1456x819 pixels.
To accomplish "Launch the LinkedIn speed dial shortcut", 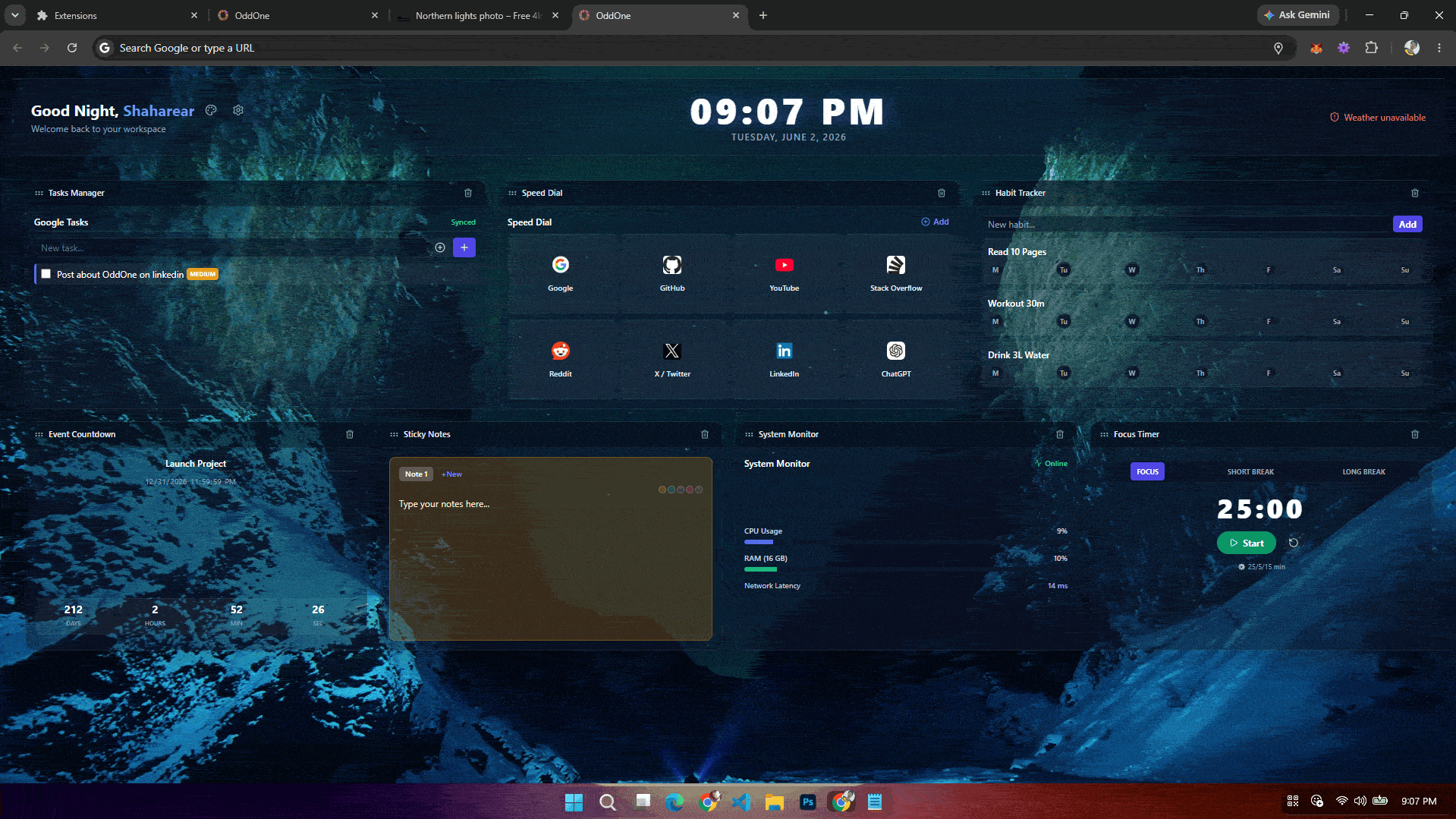I will tap(785, 359).
